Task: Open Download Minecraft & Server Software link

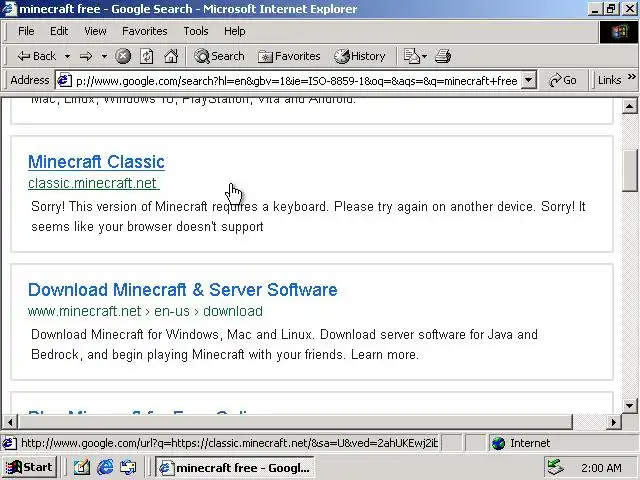Action: click(182, 290)
